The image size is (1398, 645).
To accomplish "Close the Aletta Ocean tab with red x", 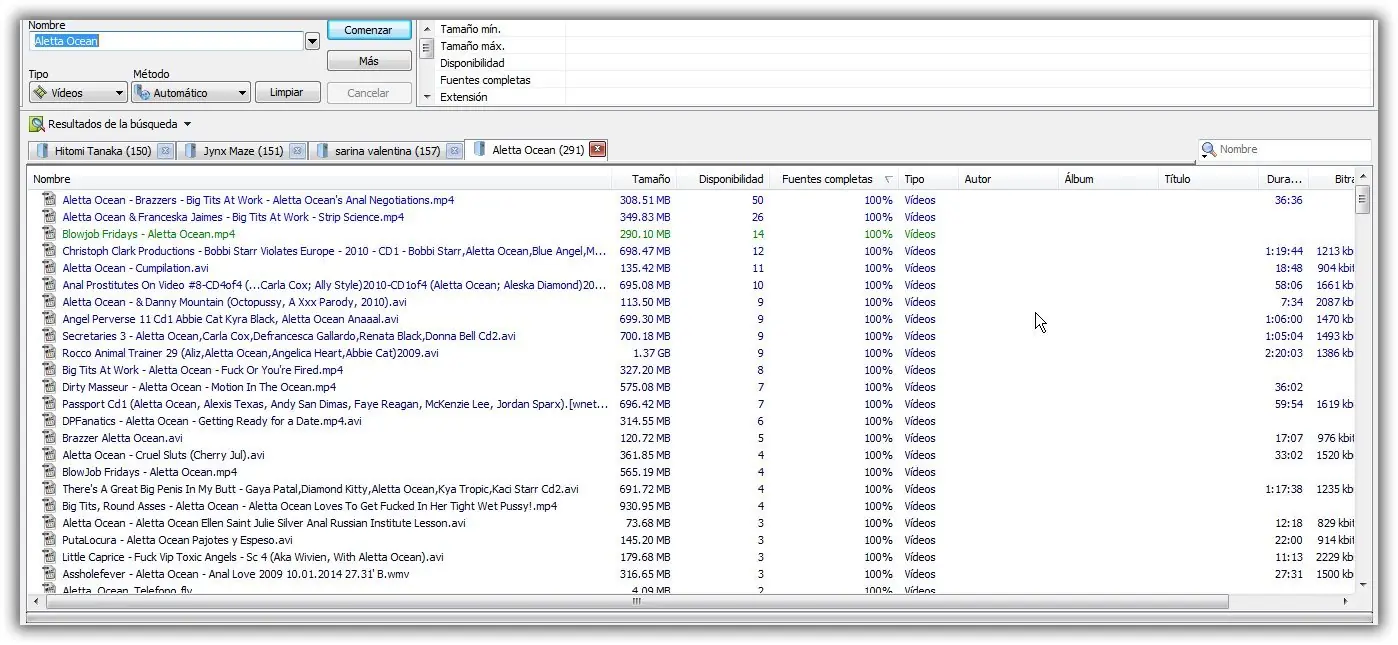I will 597,150.
